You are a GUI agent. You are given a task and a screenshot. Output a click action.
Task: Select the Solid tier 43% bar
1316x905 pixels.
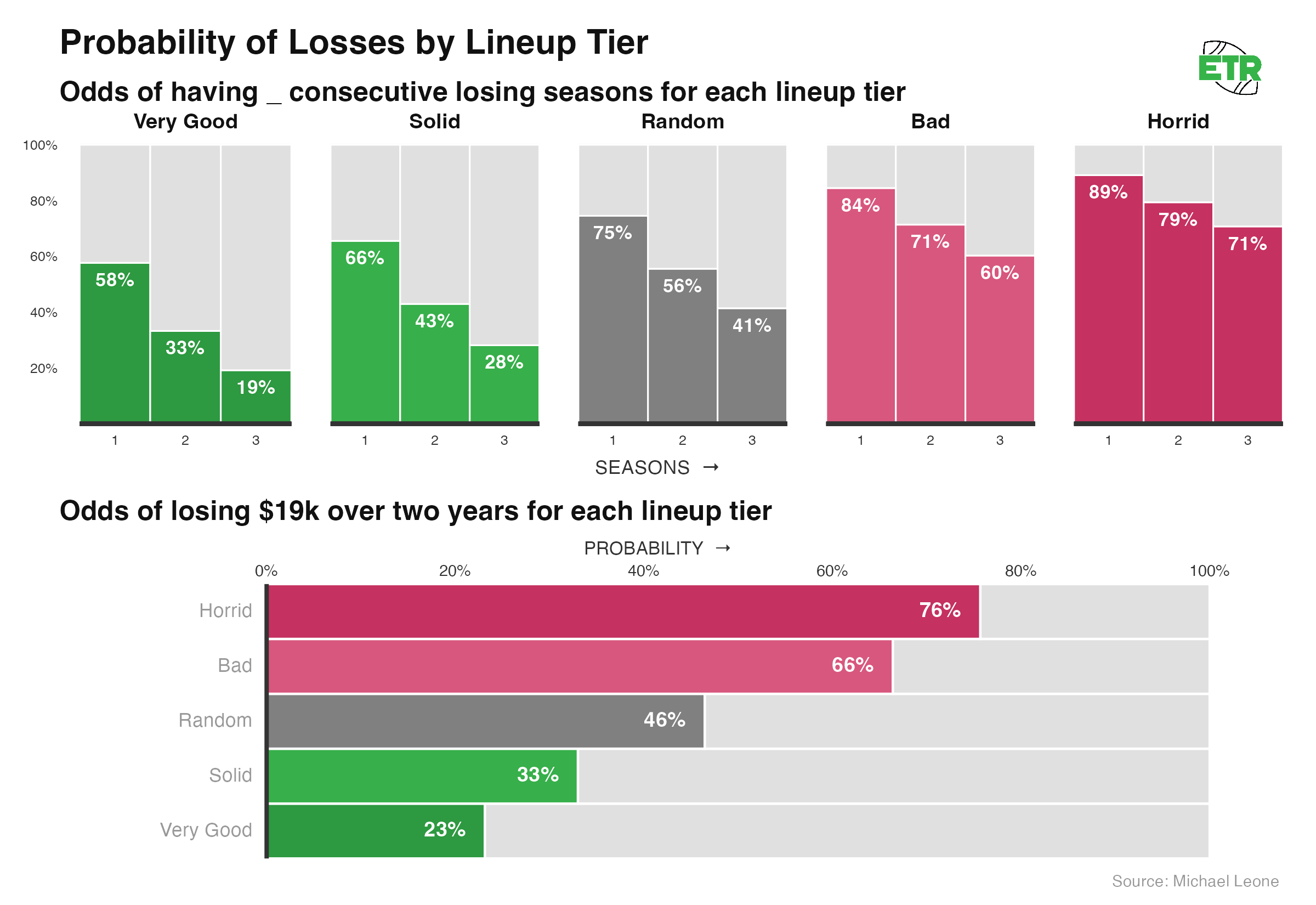435,363
